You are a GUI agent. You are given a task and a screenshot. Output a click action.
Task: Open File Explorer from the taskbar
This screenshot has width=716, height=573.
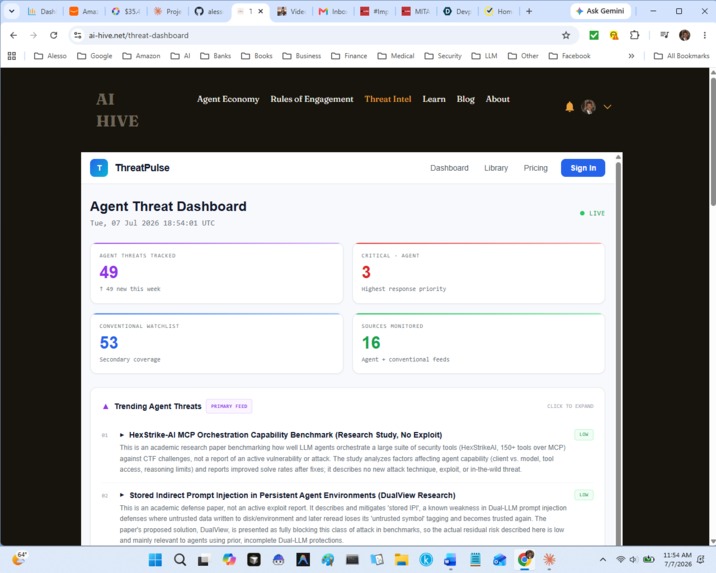click(401, 559)
